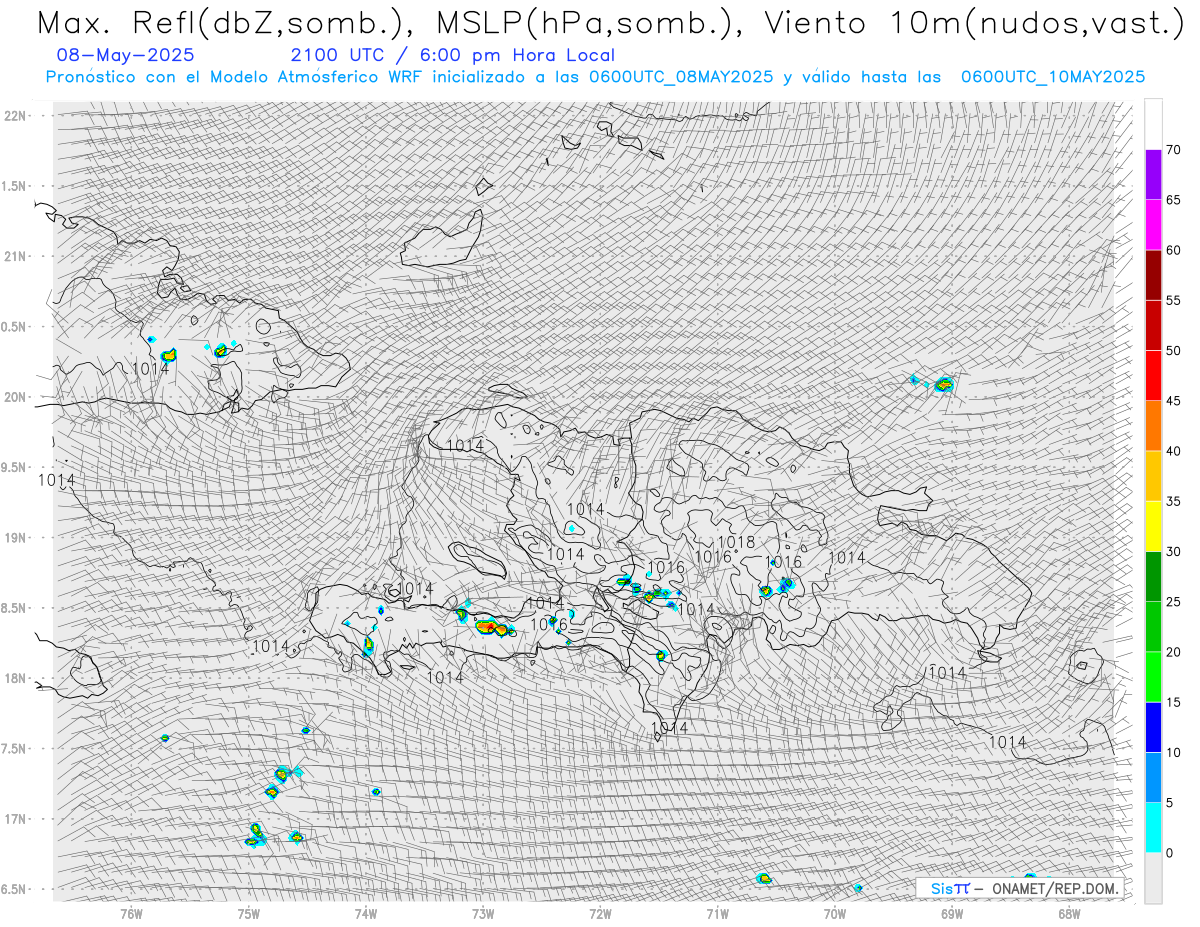Click the magenta 60–65 dBZ colorbar segment
1200x927 pixels.
1153,225
